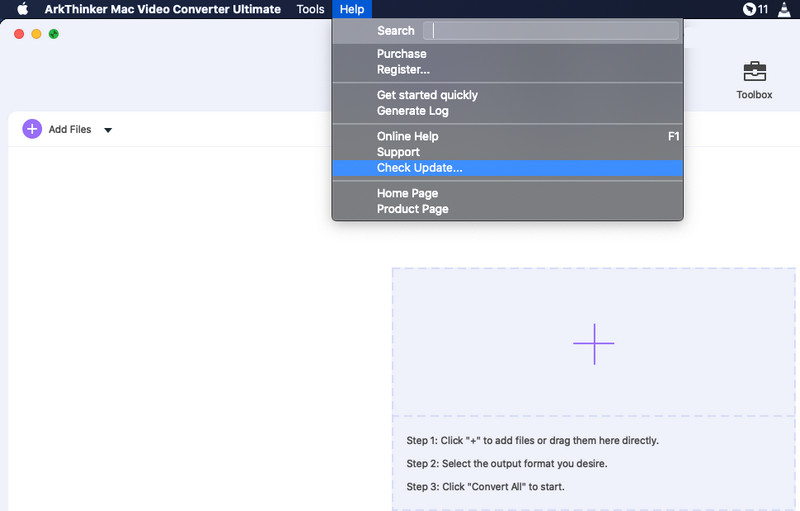Open the Apple menu

point(22,9)
